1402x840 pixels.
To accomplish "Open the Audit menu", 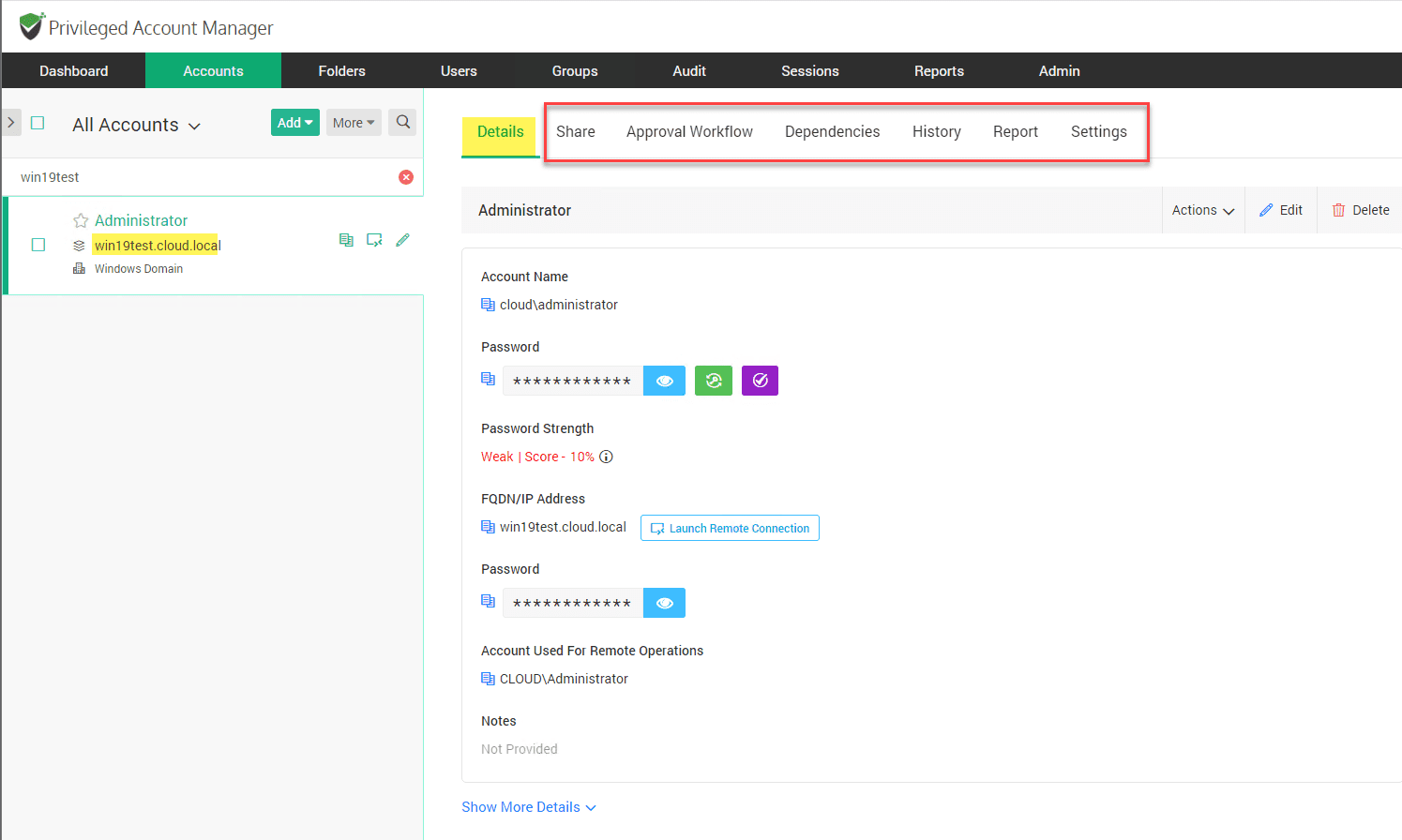I will point(689,71).
